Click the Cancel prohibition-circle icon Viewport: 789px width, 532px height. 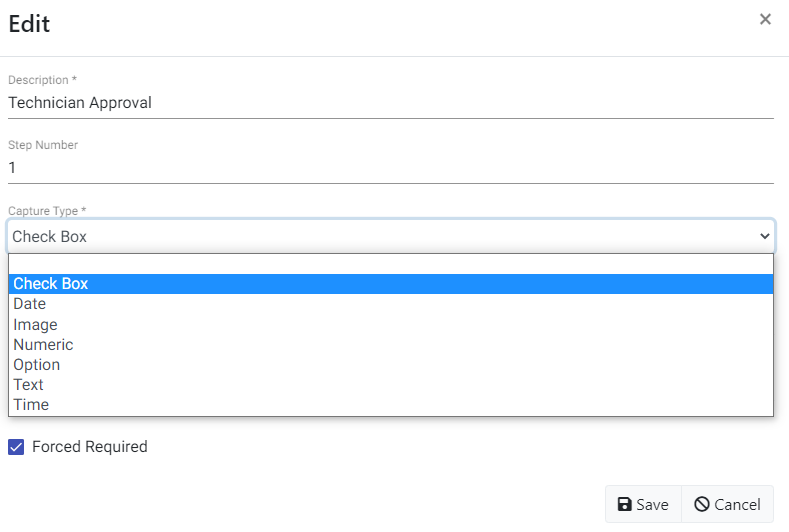(x=702, y=505)
